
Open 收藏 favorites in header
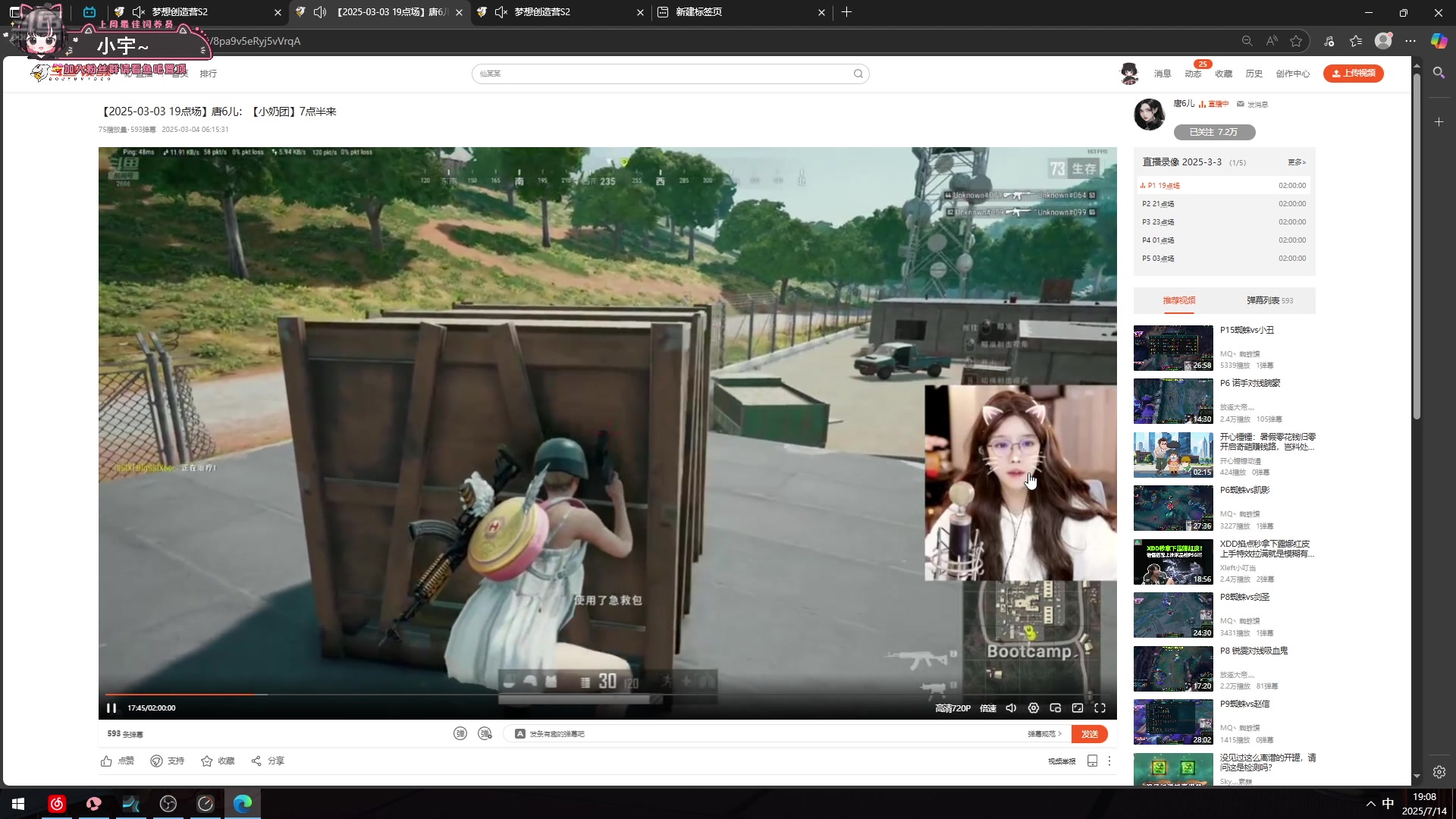1224,74
